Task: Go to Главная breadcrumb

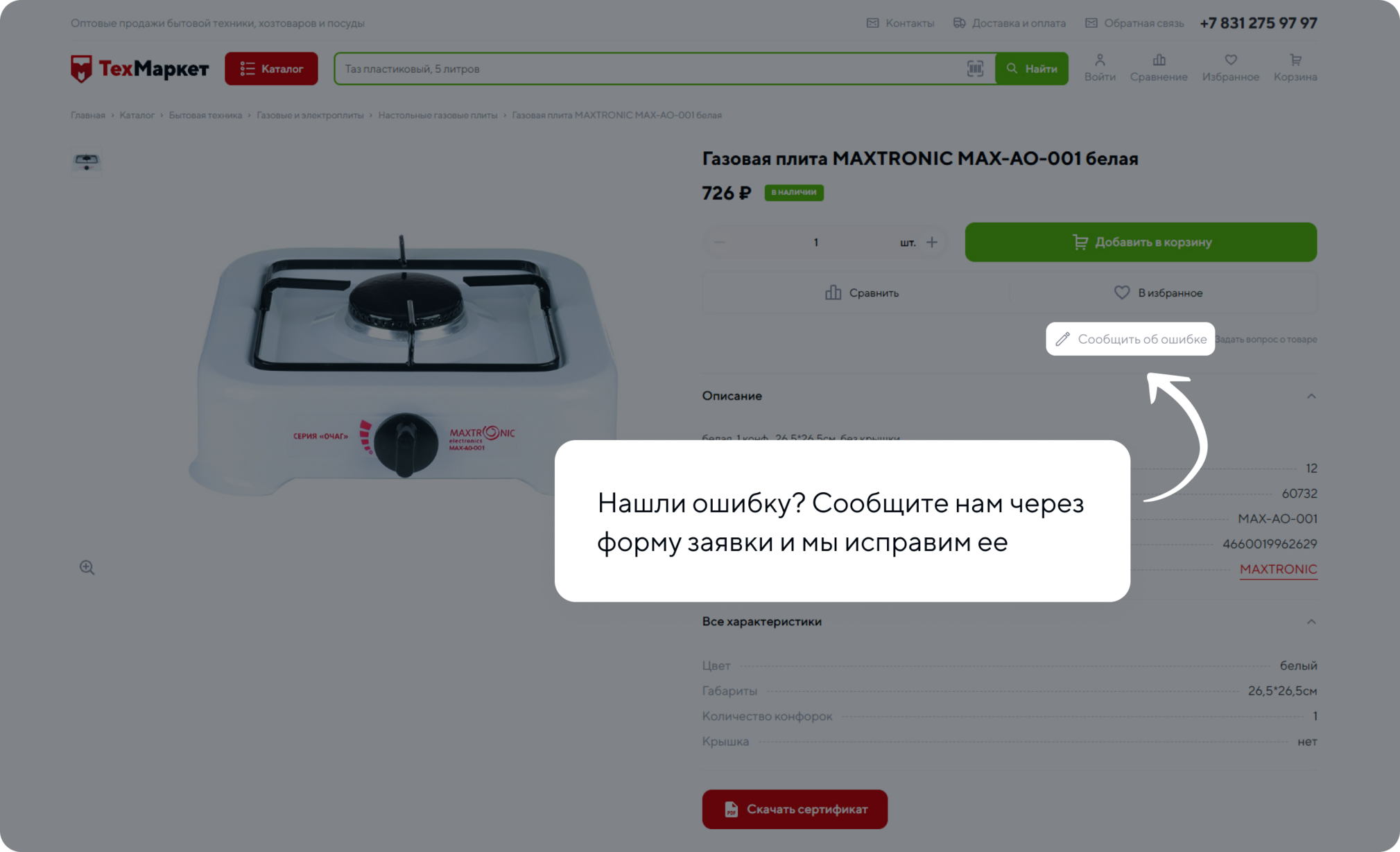Action: tap(88, 115)
